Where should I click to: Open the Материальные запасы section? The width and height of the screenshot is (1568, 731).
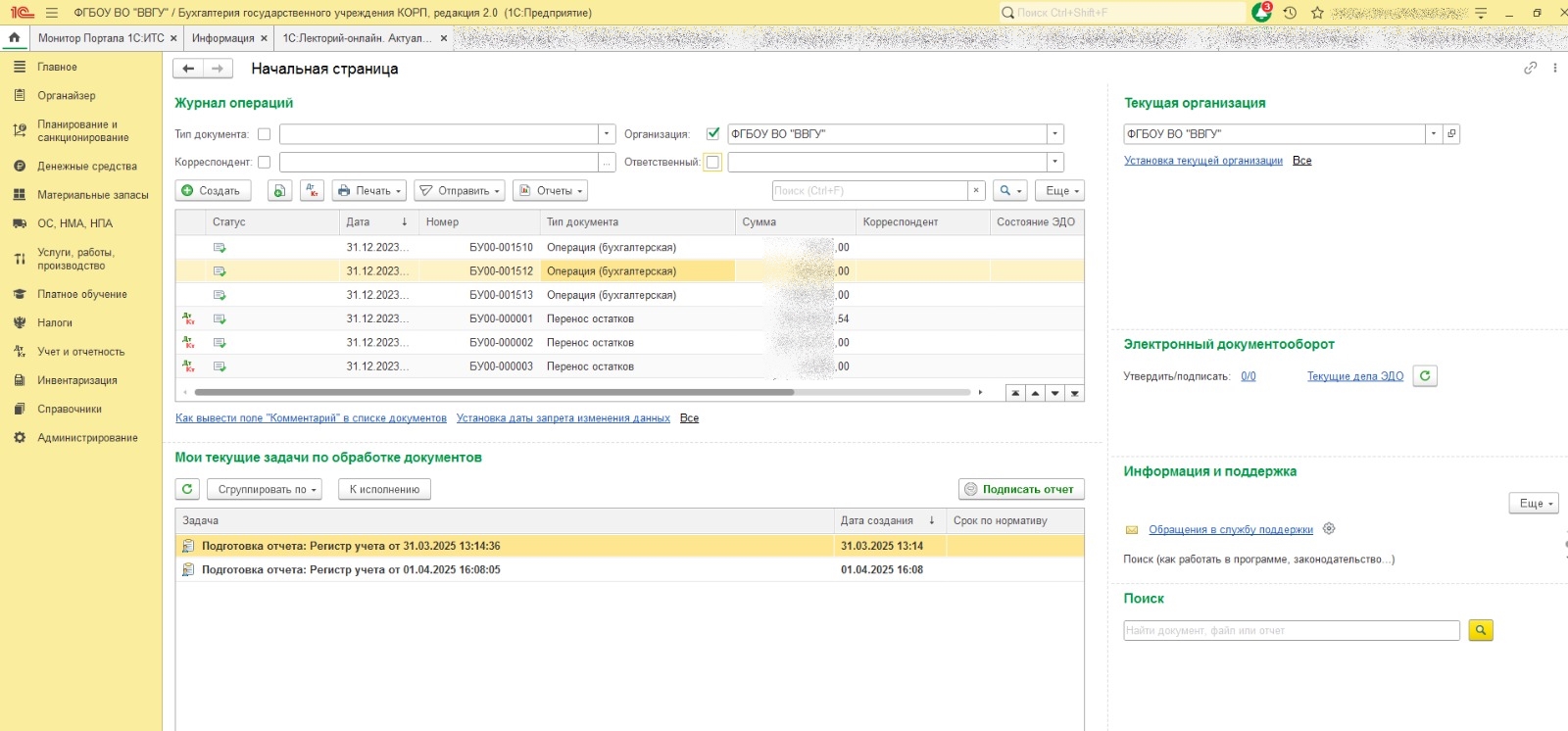pos(92,195)
